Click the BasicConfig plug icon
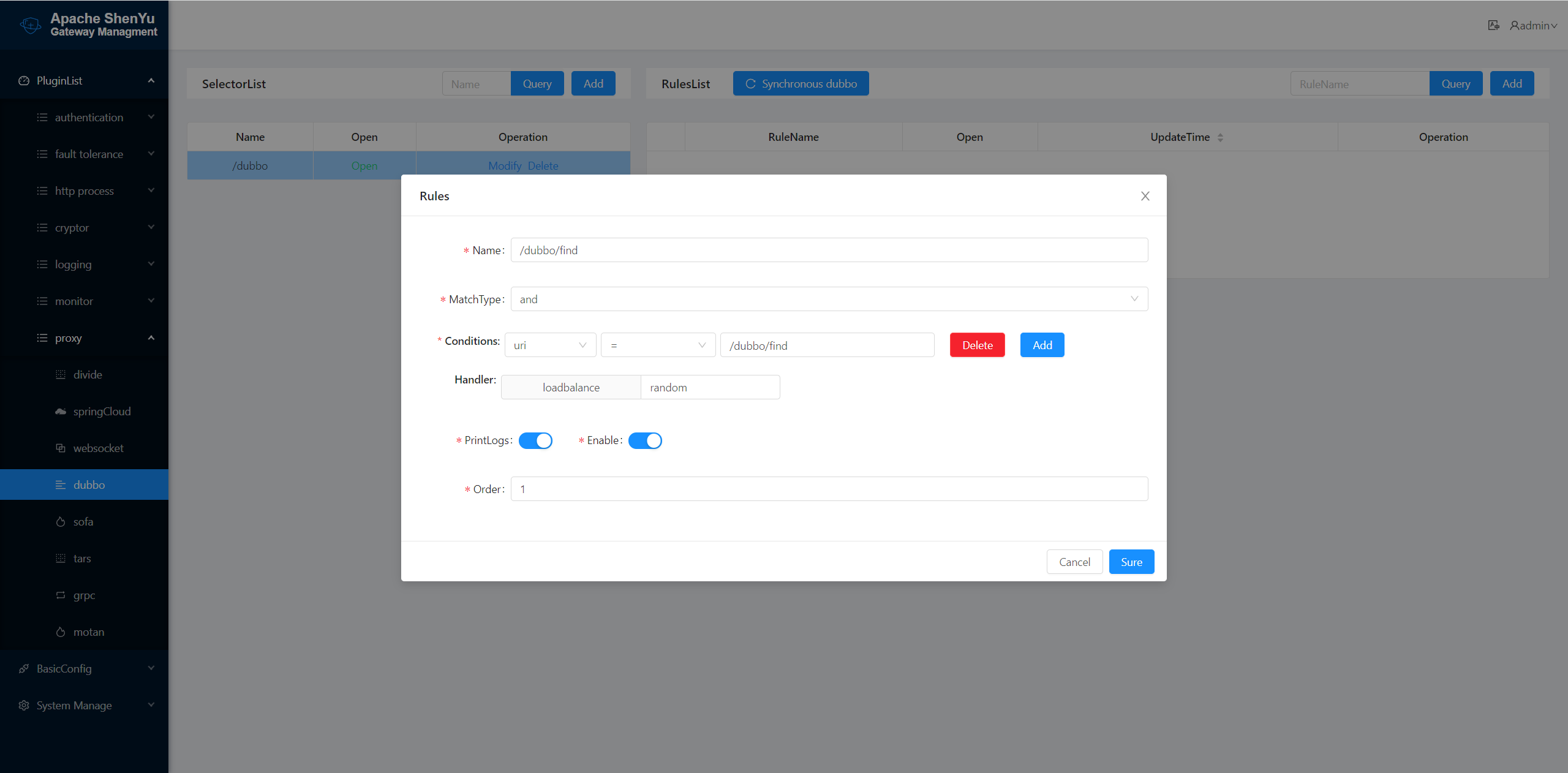 point(24,669)
